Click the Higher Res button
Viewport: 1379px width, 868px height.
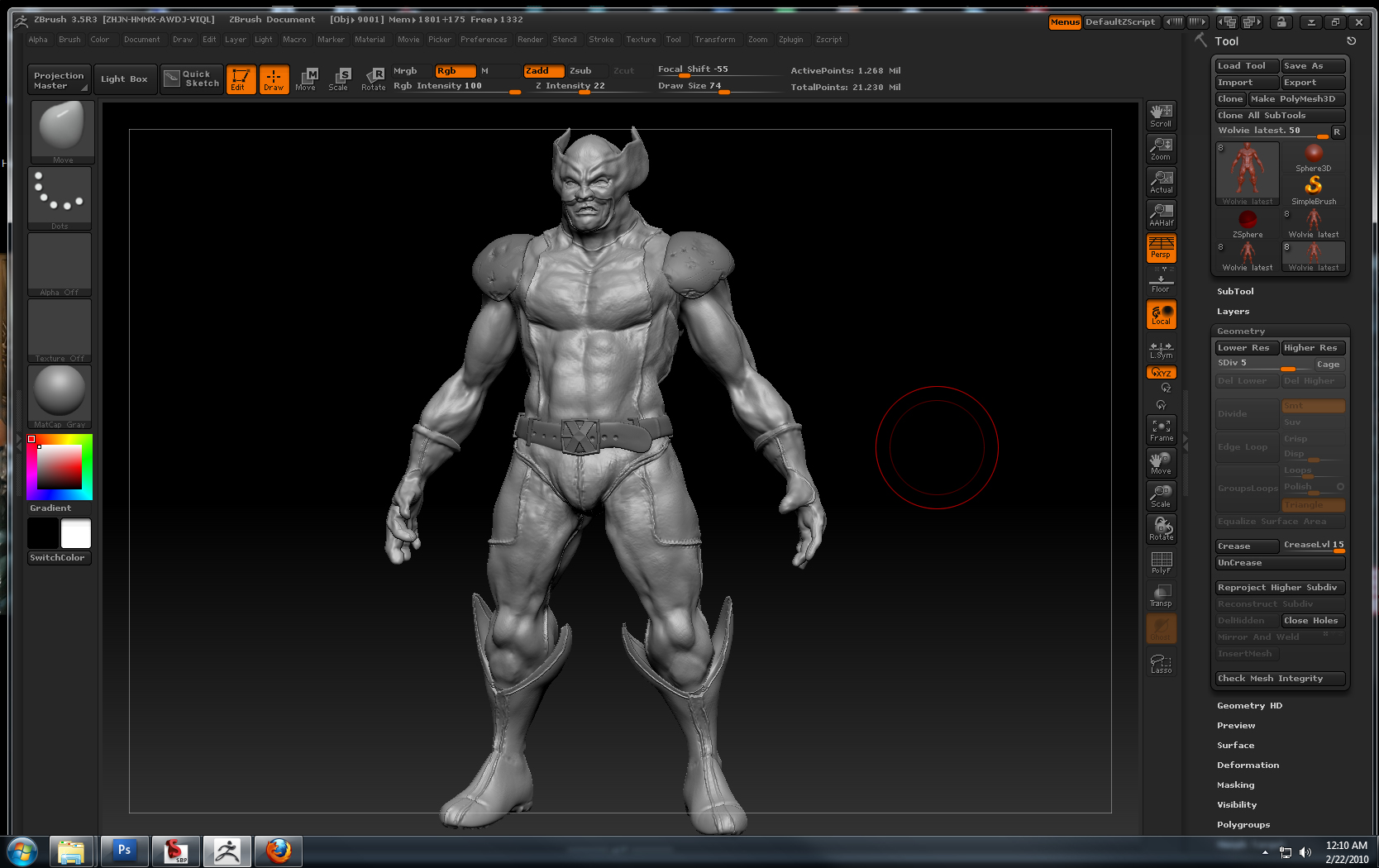[x=1314, y=348]
